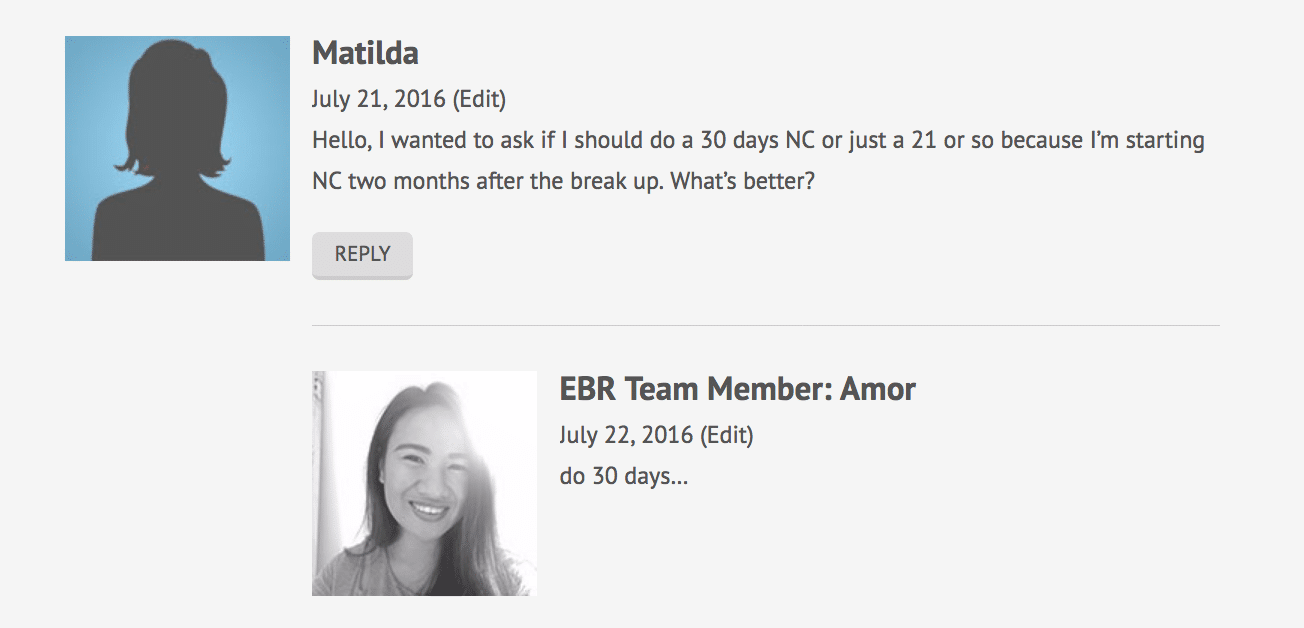Click the (Edit) link beside July 21, 2016
The width and height of the screenshot is (1304, 628).
tap(479, 100)
